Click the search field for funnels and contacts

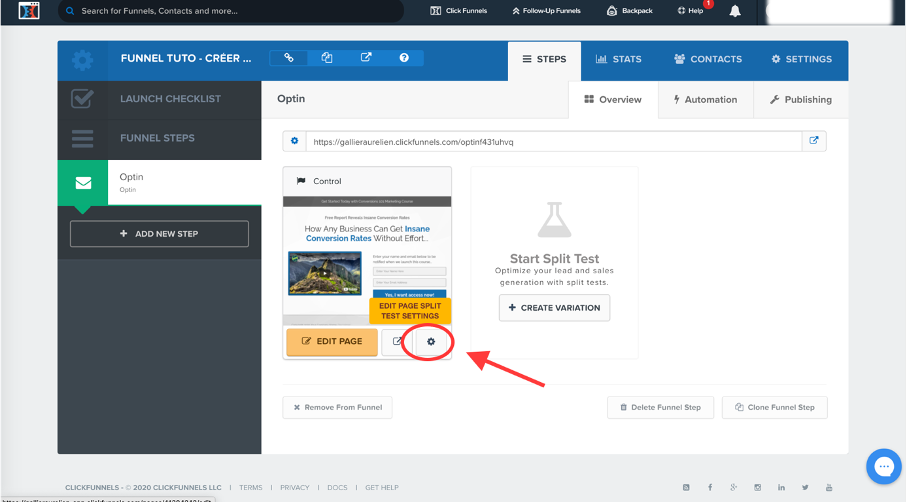pyautogui.click(x=231, y=11)
